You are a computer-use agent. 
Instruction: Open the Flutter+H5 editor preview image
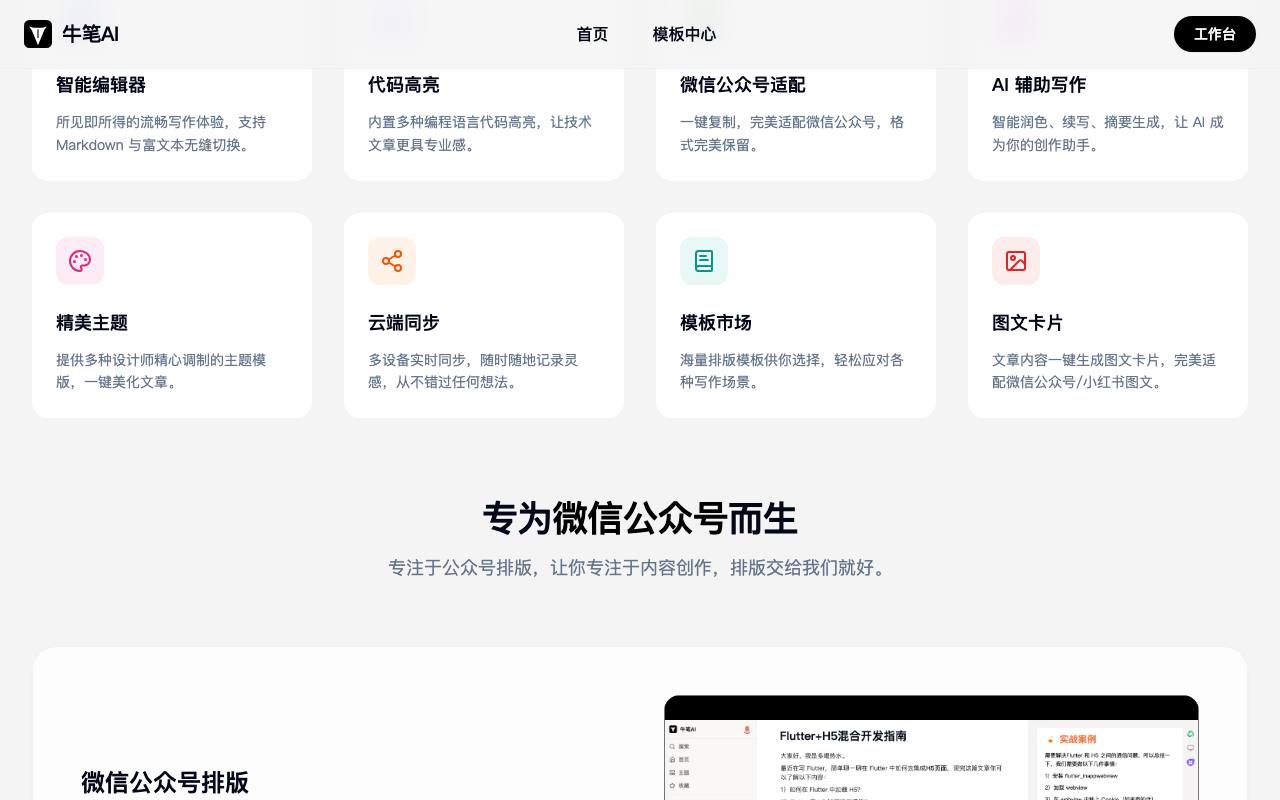pyautogui.click(x=931, y=748)
